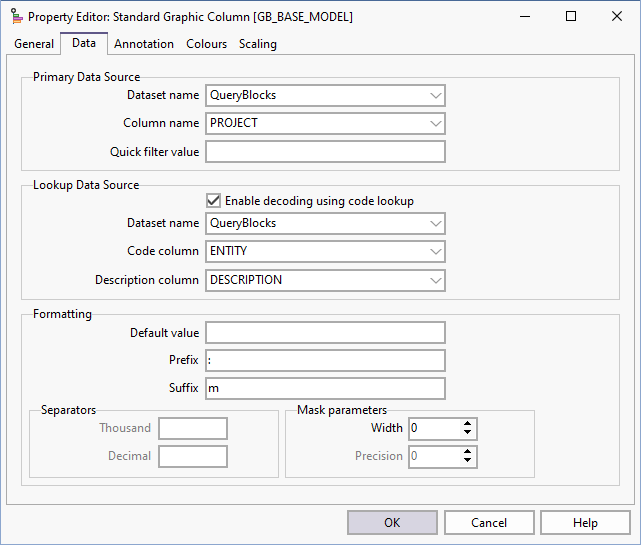
Task: Expand the Column name PROJECT dropdown
Action: tap(434, 124)
